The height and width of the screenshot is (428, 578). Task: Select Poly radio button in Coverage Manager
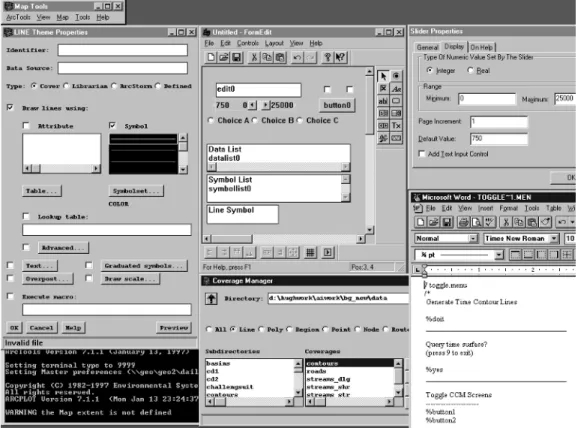click(261, 329)
